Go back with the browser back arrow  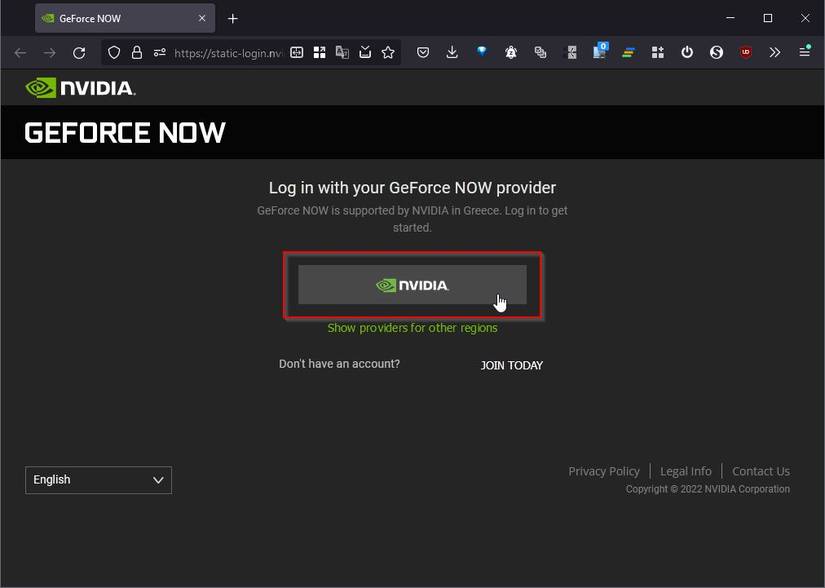click(21, 53)
